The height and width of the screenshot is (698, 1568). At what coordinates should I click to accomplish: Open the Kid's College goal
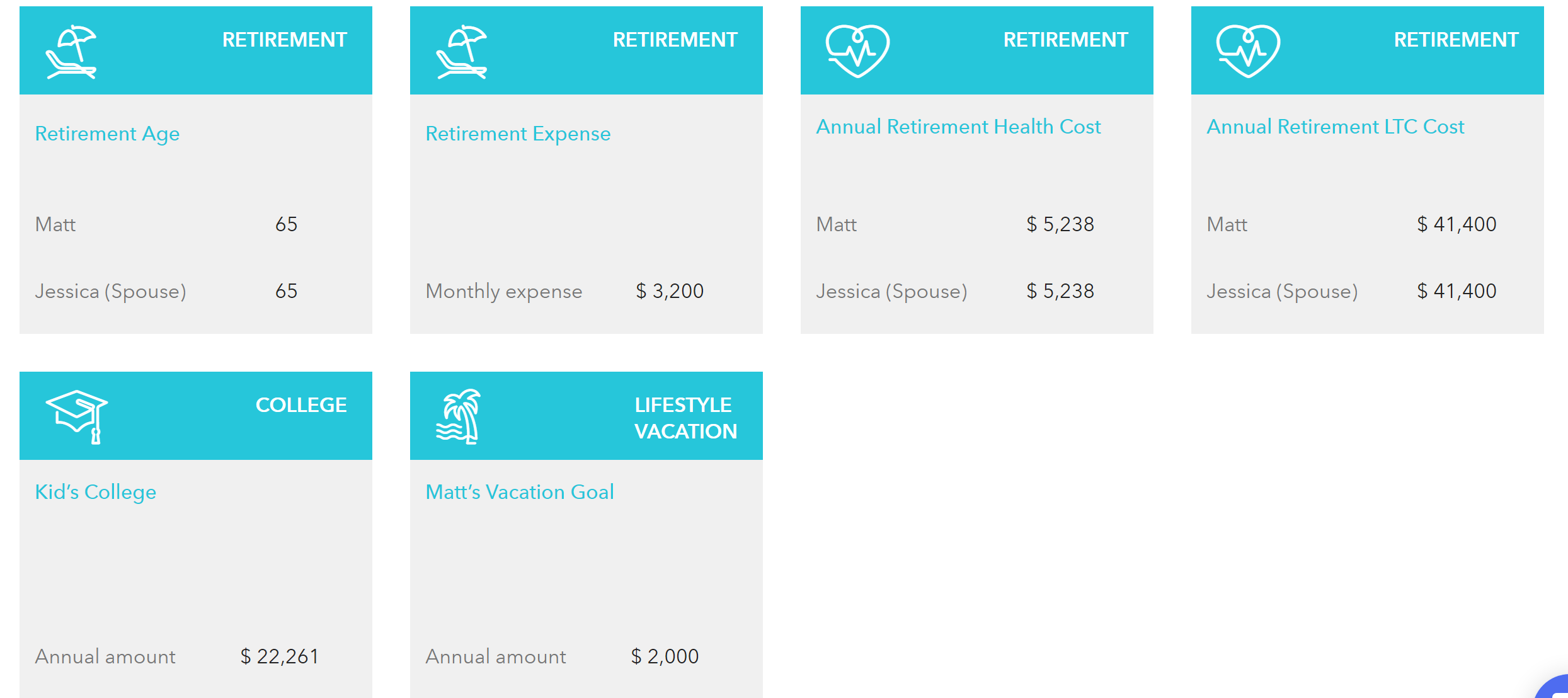[96, 492]
